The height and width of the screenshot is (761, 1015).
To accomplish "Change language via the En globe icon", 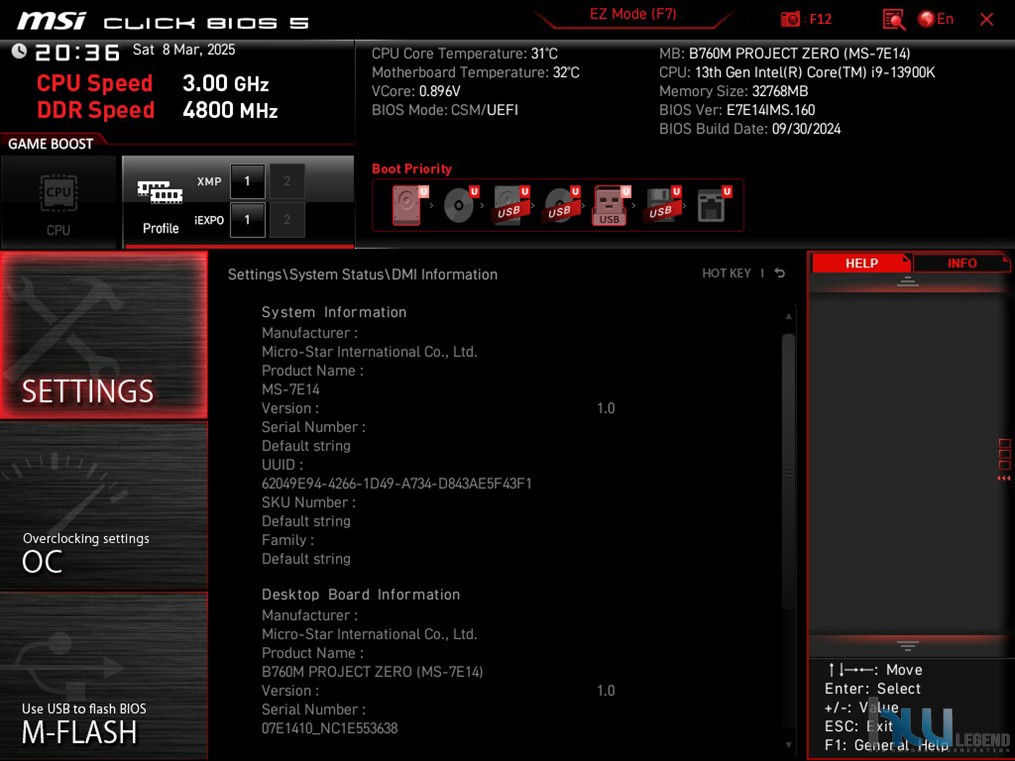I will pos(935,19).
